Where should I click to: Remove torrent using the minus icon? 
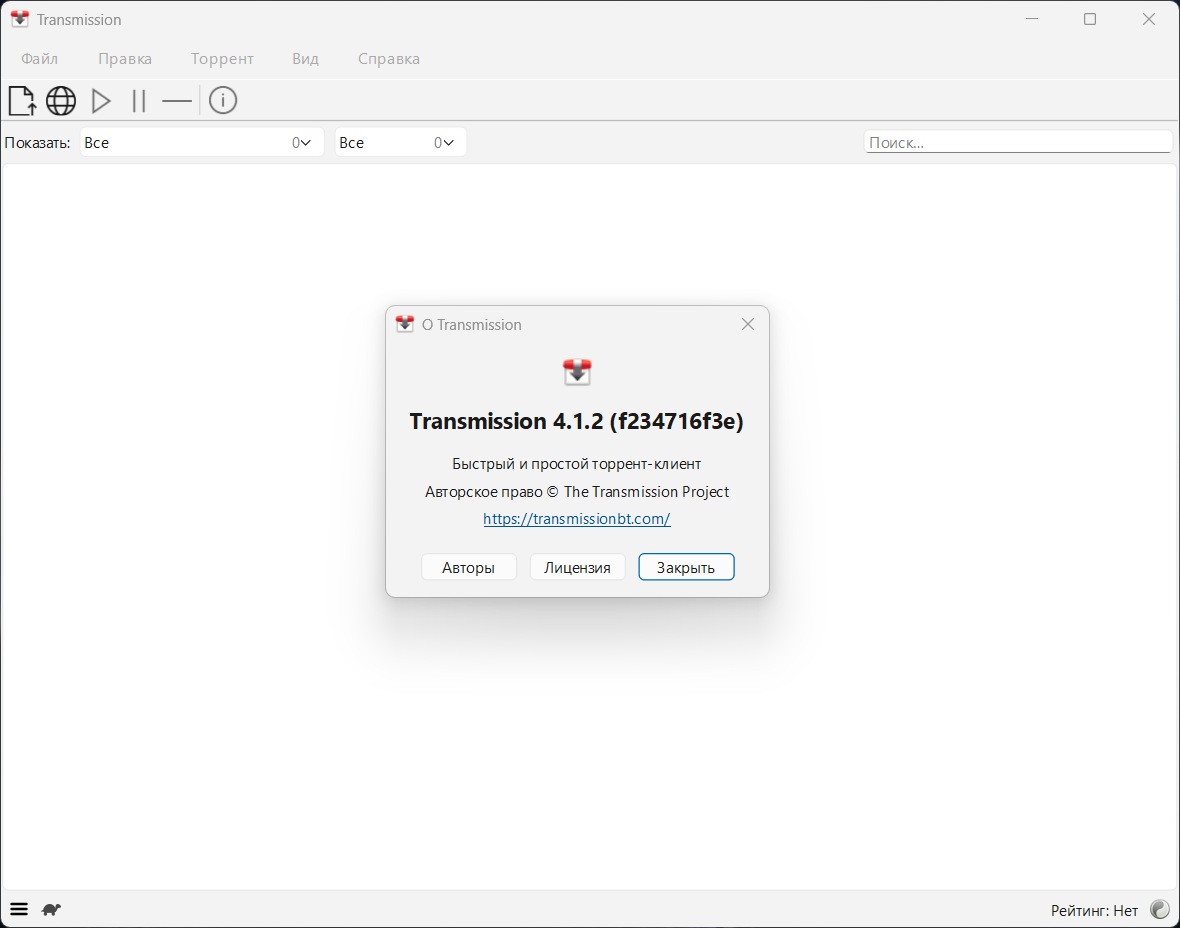point(177,101)
